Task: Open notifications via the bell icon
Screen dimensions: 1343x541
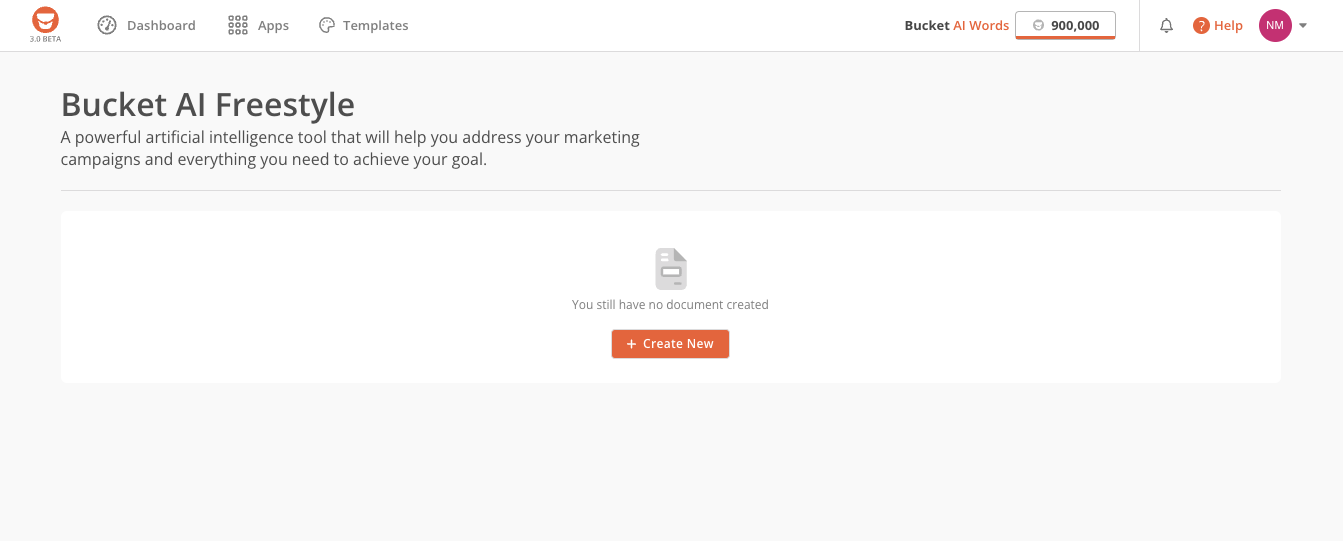Action: click(x=1166, y=26)
